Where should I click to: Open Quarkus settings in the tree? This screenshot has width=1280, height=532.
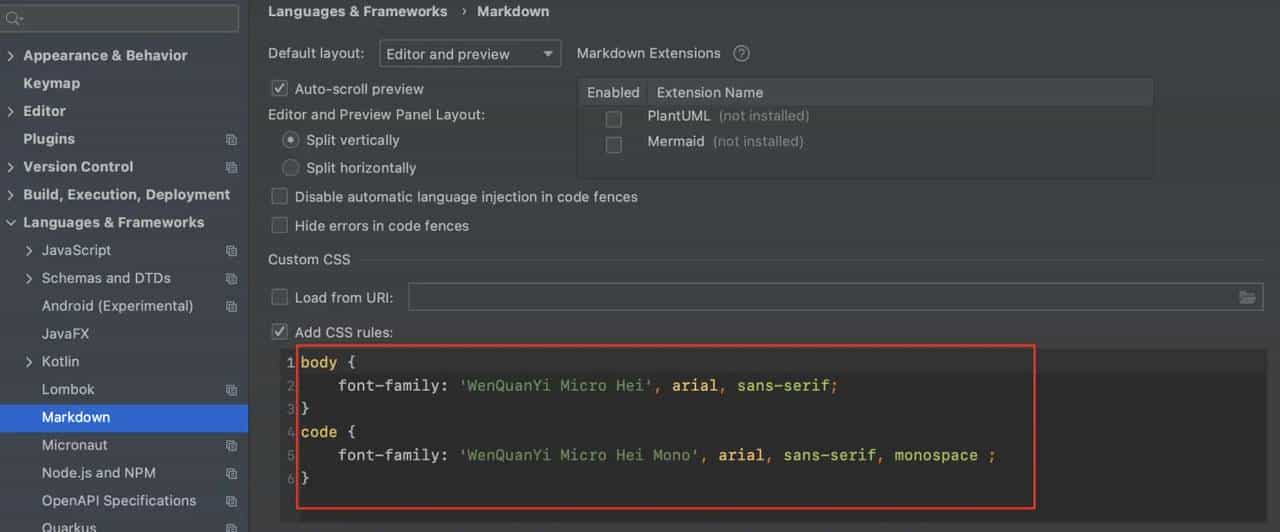(68, 526)
